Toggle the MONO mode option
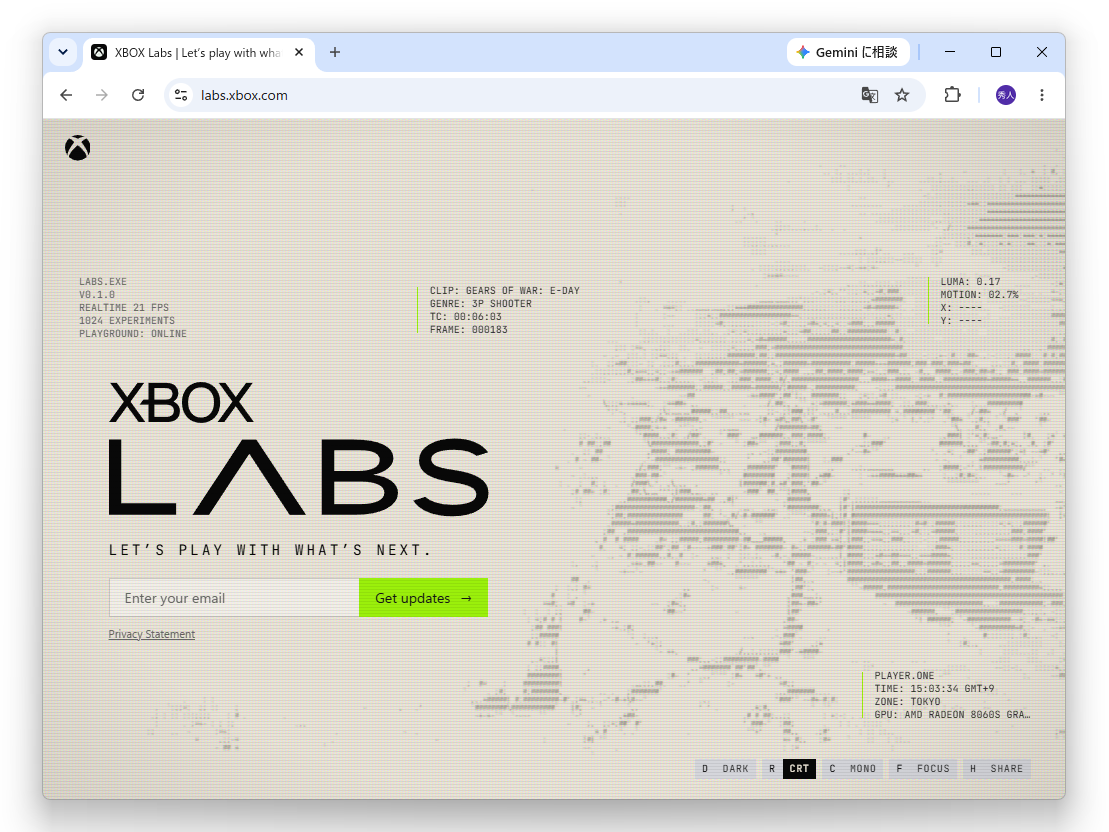Image resolution: width=1109 pixels, height=832 pixels. point(853,768)
